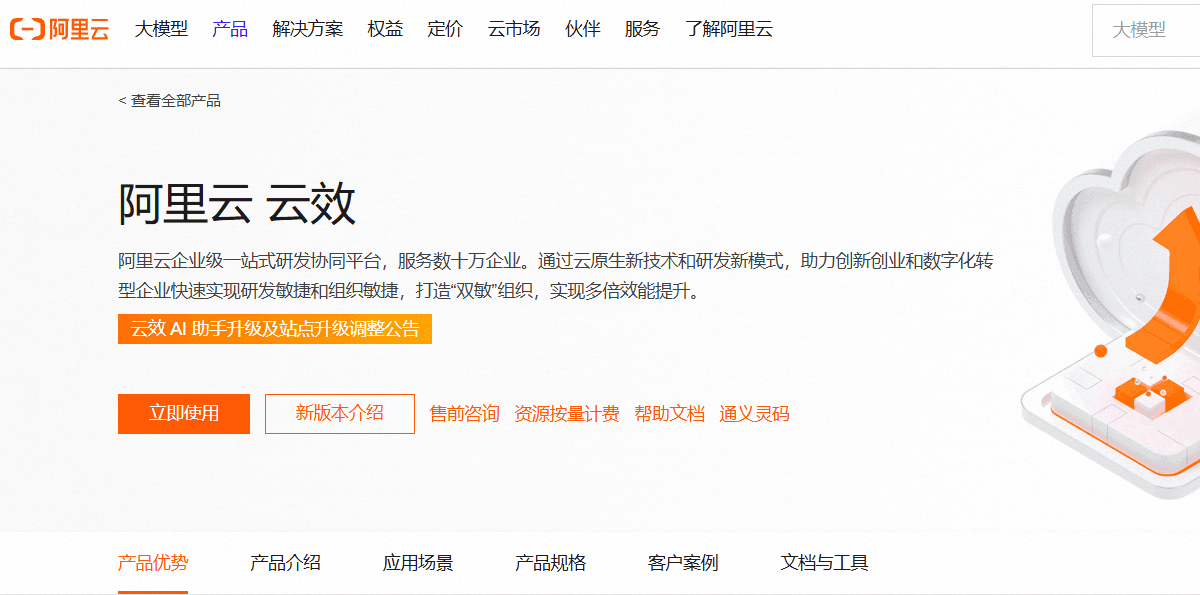1200x595 pixels.
Task: Open the 云效 AI 助手升级 announcement banner
Action: click(275, 329)
